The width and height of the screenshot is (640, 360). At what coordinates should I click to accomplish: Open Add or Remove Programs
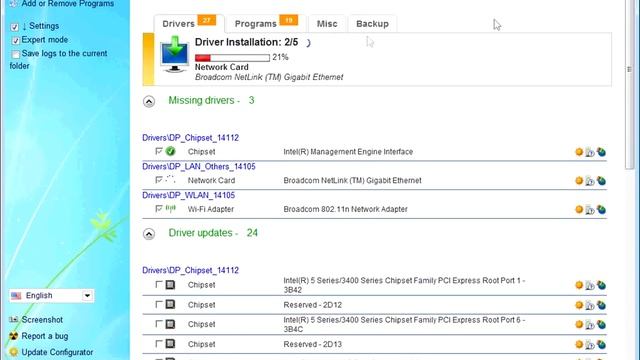[68, 4]
